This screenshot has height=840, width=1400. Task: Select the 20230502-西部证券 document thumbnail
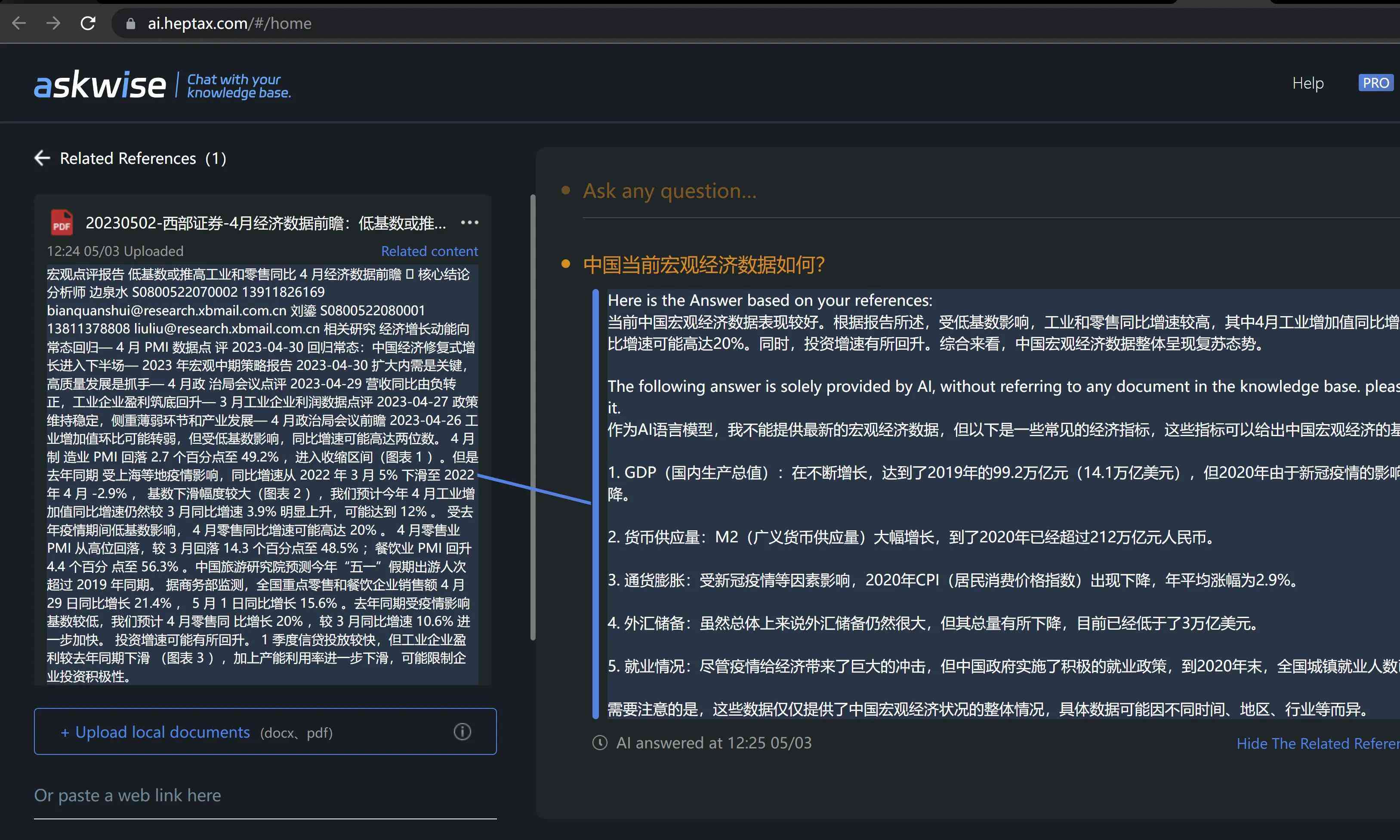click(60, 222)
